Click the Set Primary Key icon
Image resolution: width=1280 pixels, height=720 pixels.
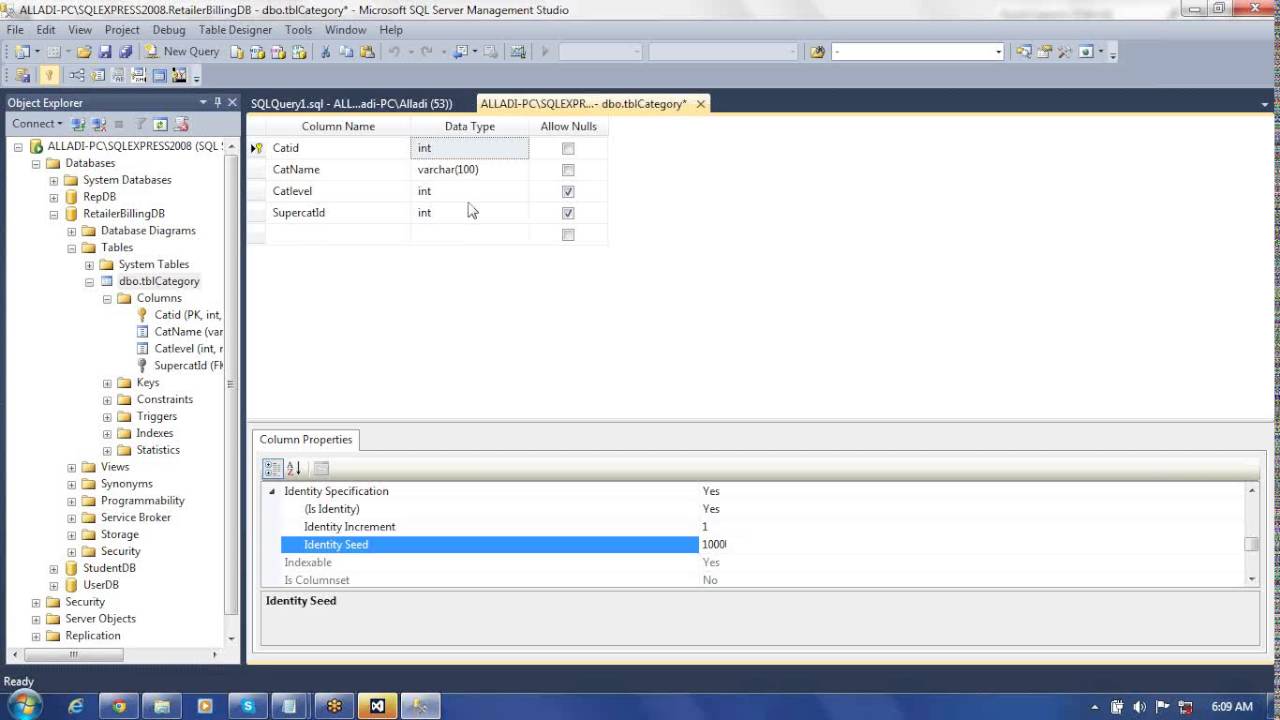pos(49,75)
